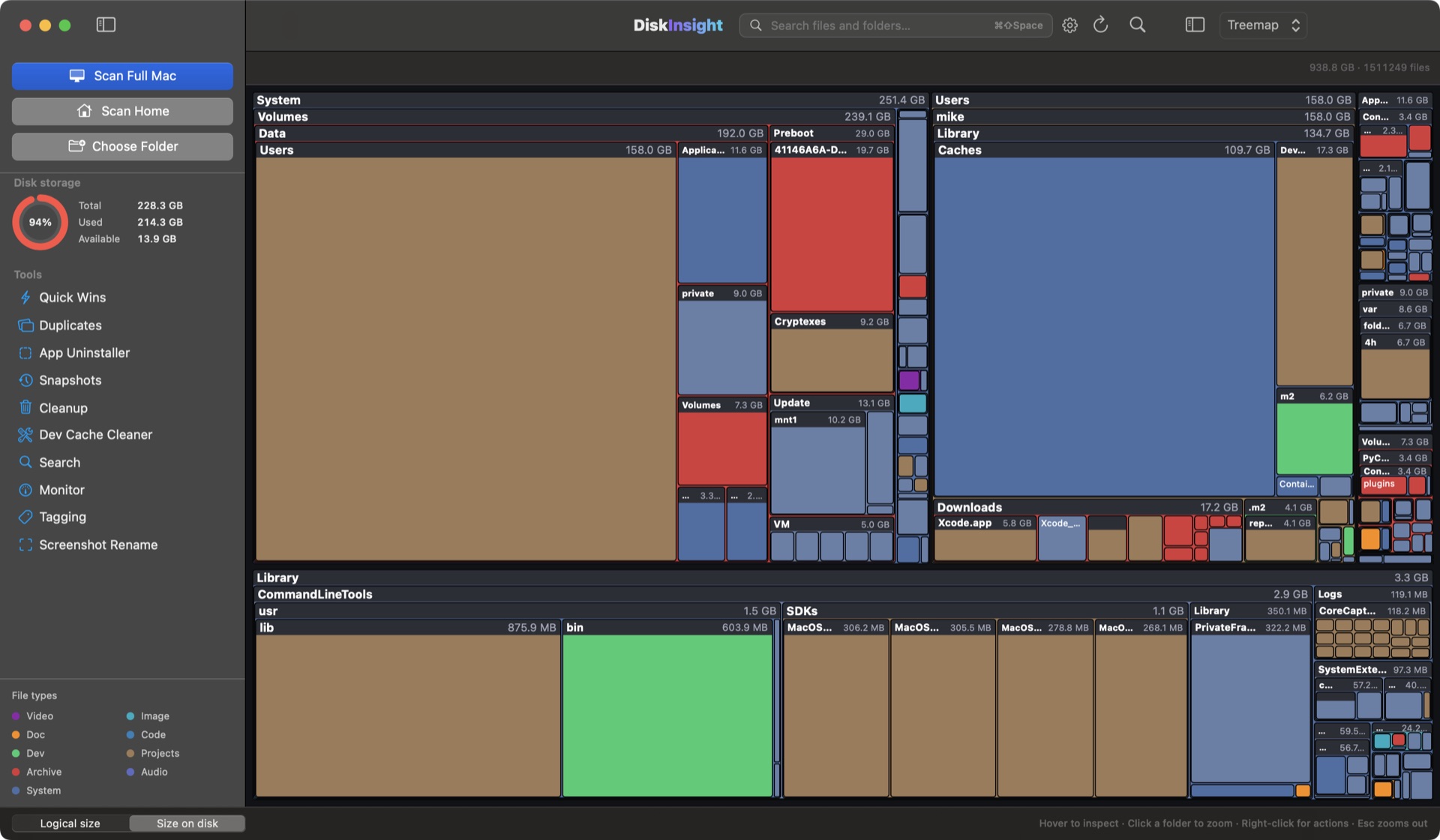Click the monitor icon on Scan Full Mac

(x=76, y=76)
